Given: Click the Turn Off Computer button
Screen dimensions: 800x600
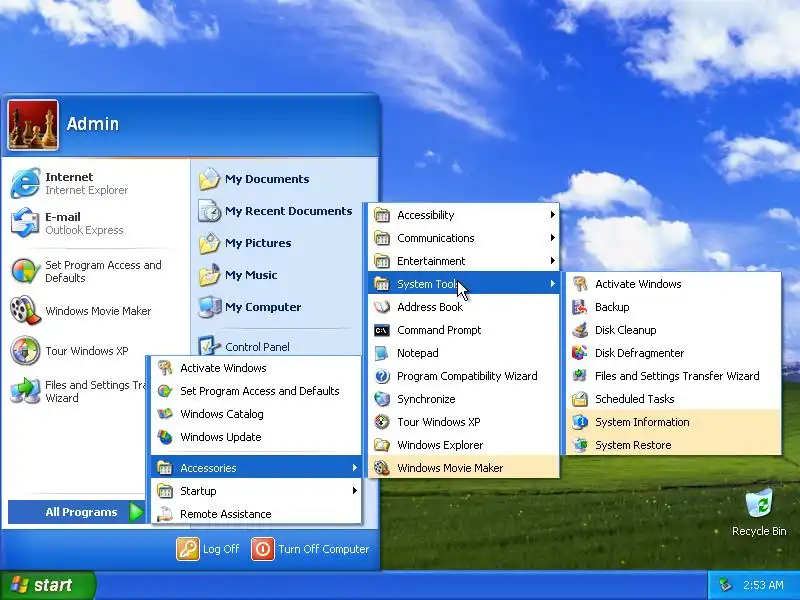Looking at the screenshot, I should [x=310, y=549].
